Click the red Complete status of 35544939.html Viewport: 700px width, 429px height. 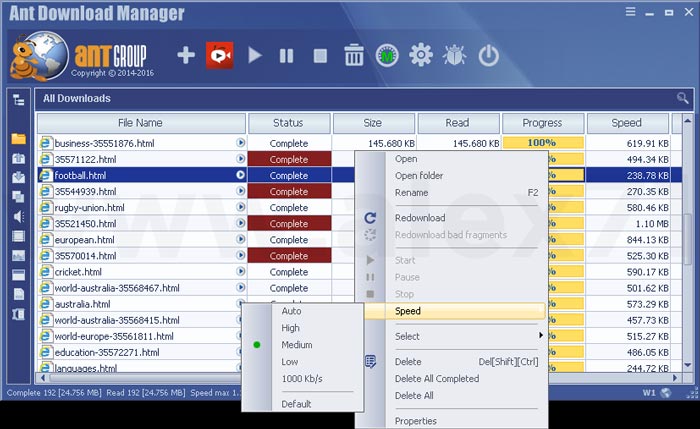[289, 192]
